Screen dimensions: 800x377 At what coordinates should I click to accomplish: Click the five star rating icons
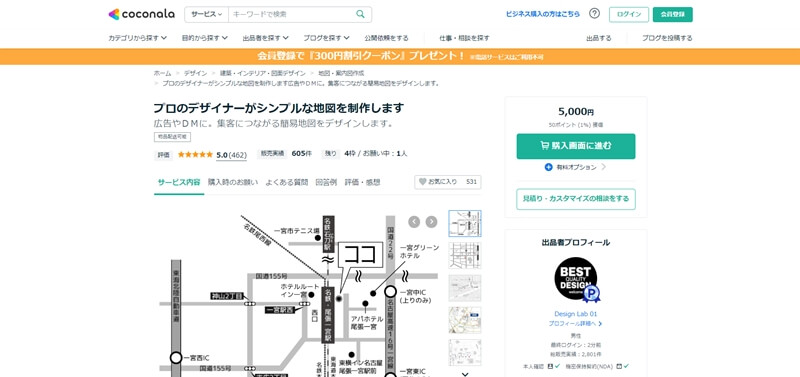[x=195, y=154]
